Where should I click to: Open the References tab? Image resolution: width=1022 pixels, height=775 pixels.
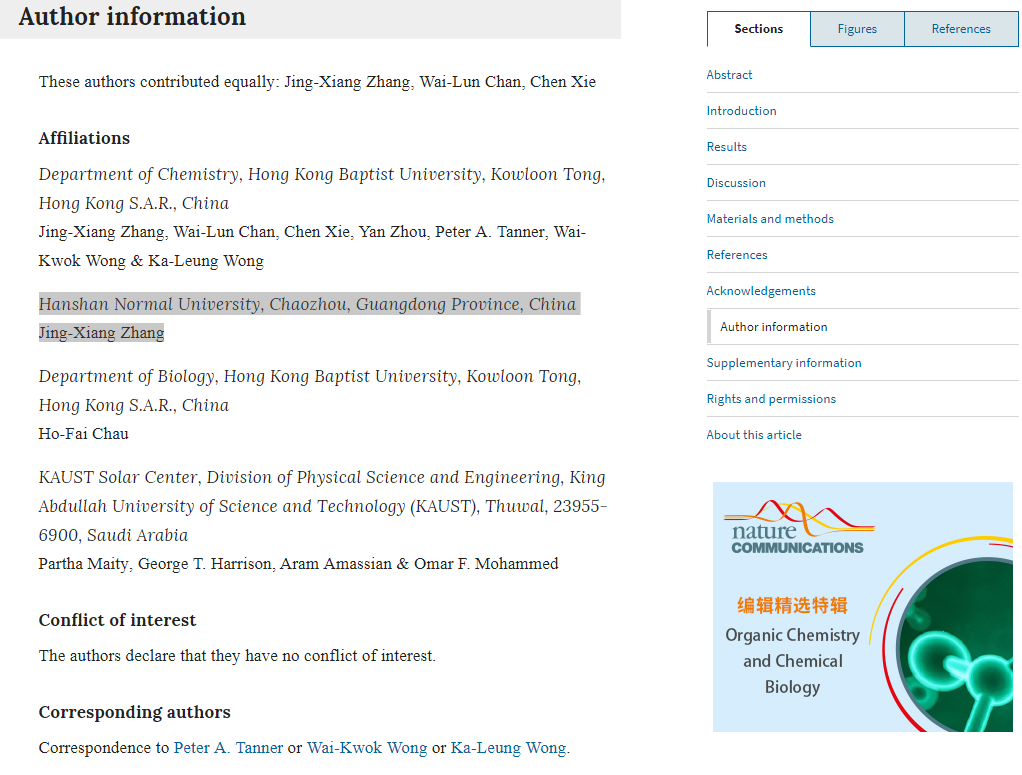[x=961, y=29]
